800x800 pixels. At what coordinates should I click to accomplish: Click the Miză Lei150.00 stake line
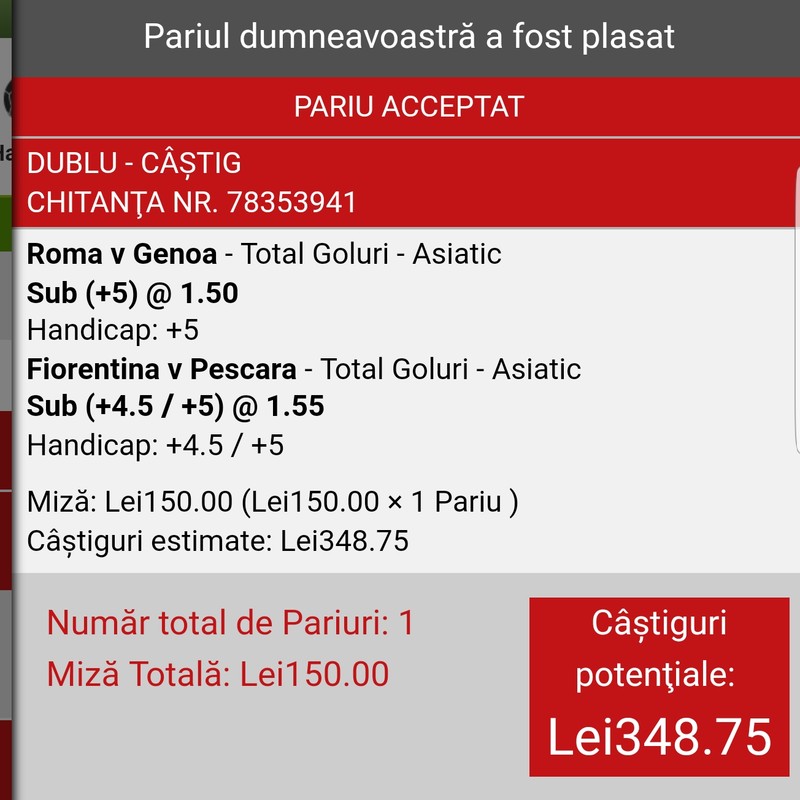[273, 502]
